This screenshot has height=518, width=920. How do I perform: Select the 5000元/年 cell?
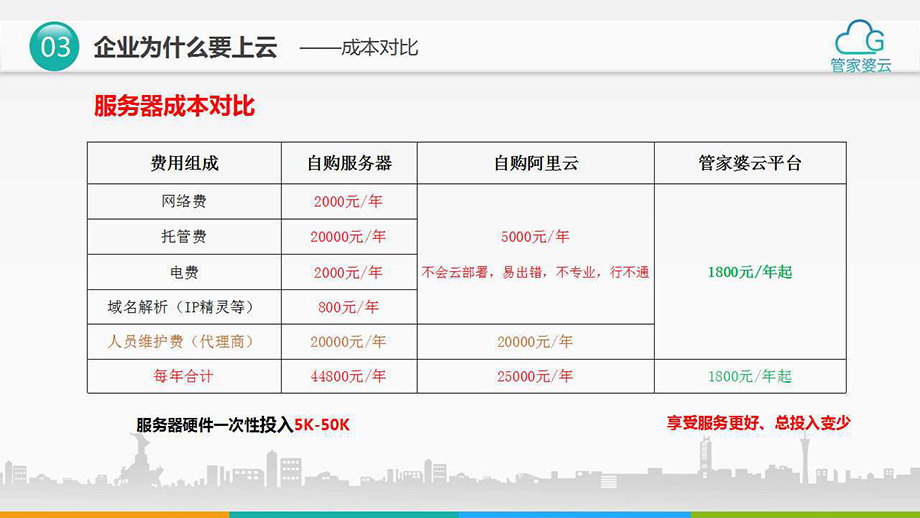point(535,237)
